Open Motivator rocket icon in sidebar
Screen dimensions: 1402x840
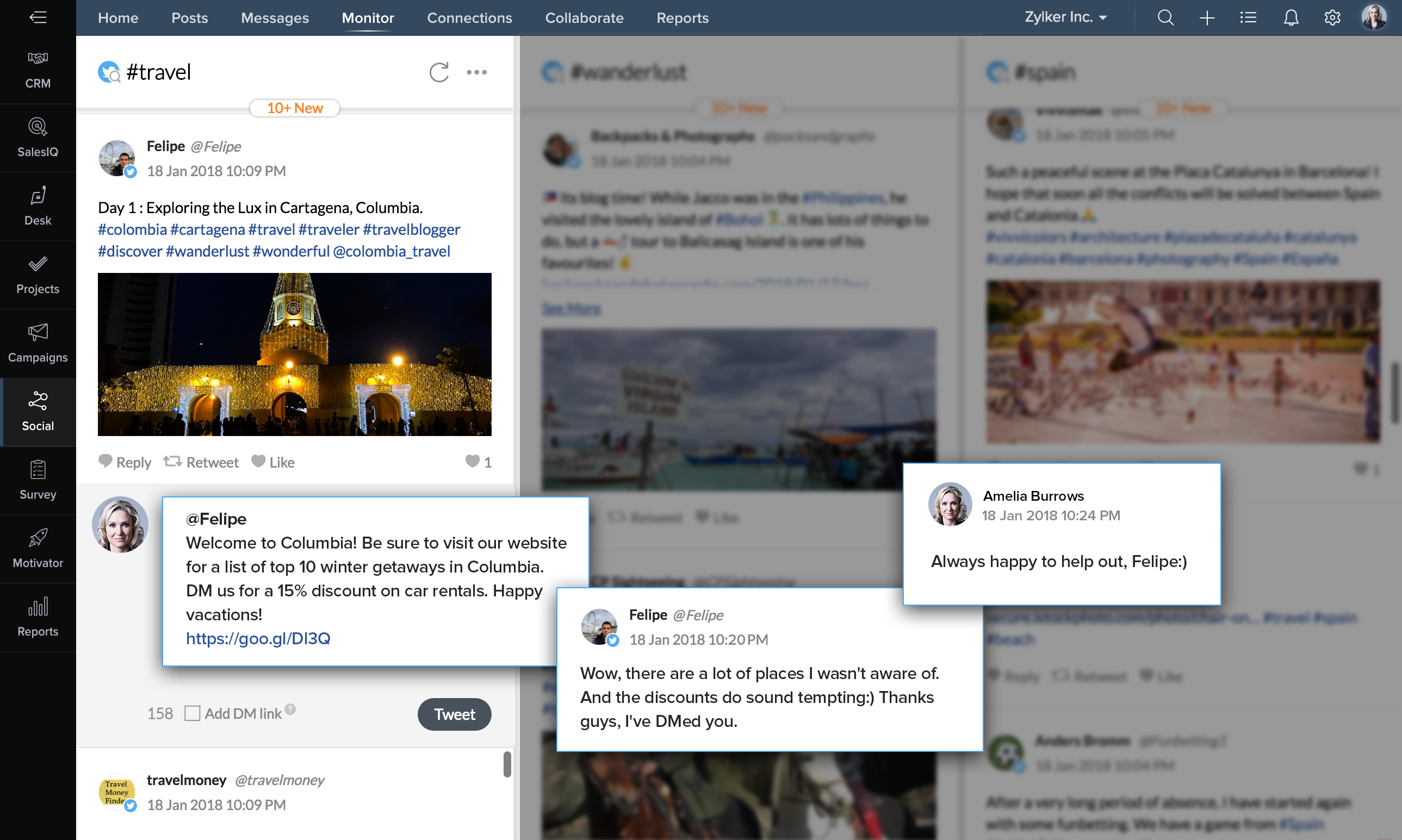(38, 549)
